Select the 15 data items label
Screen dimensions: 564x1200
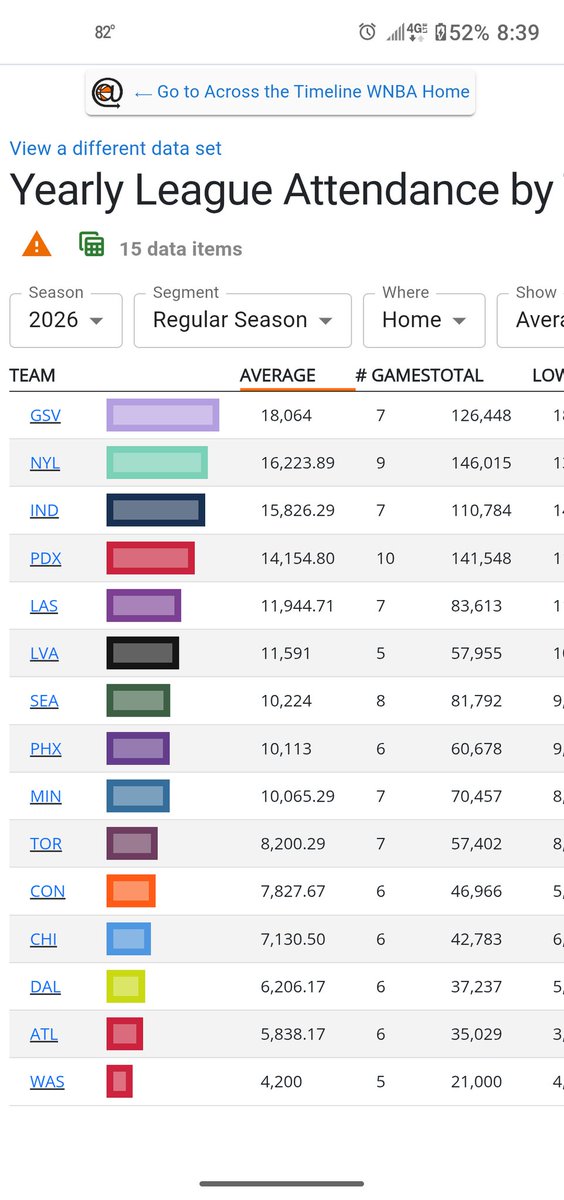(x=180, y=249)
